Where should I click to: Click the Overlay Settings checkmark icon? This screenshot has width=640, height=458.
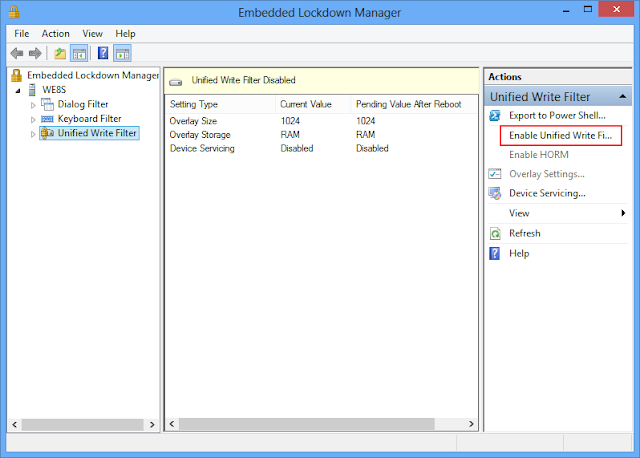[495, 174]
